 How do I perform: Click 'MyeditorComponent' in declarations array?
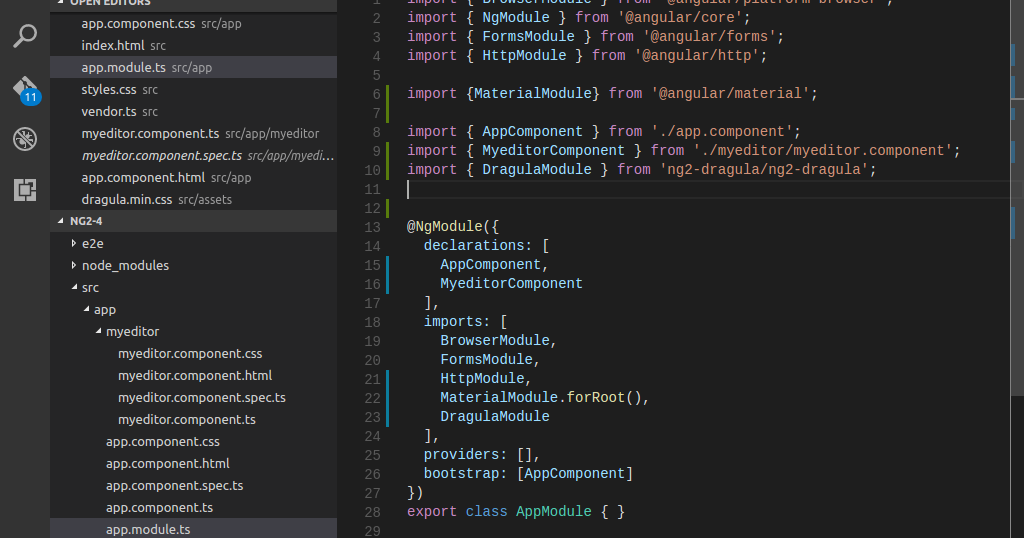(511, 283)
